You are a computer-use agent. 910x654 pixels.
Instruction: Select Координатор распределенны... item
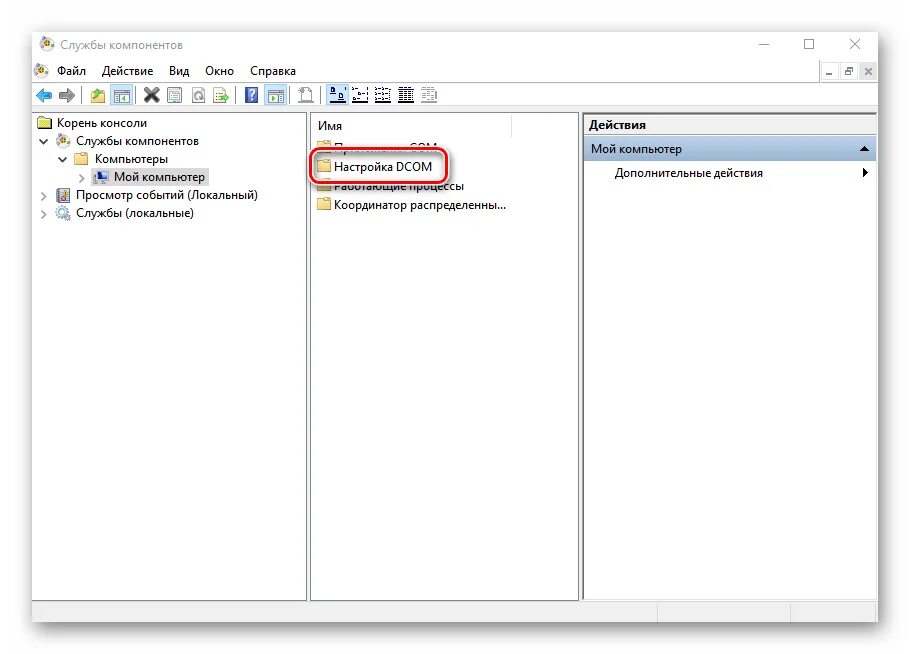point(420,205)
